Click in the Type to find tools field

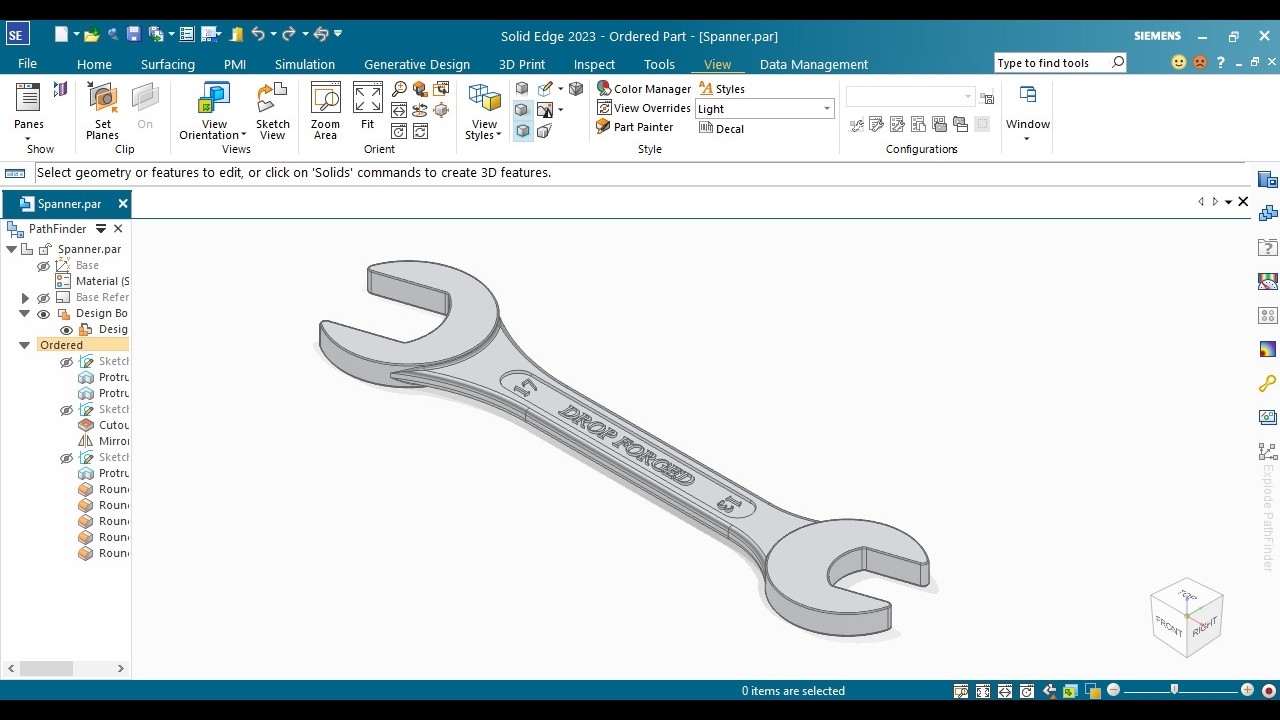1051,62
